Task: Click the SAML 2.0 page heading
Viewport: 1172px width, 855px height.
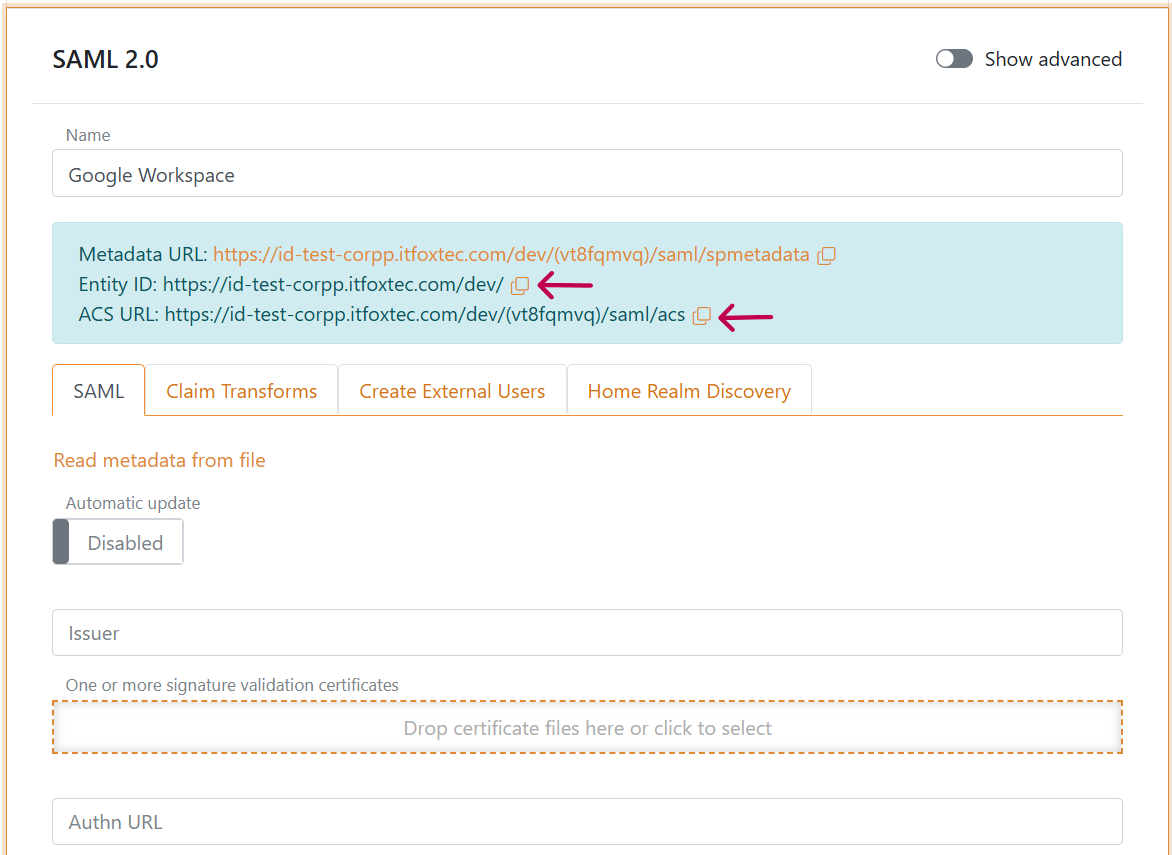Action: (105, 60)
